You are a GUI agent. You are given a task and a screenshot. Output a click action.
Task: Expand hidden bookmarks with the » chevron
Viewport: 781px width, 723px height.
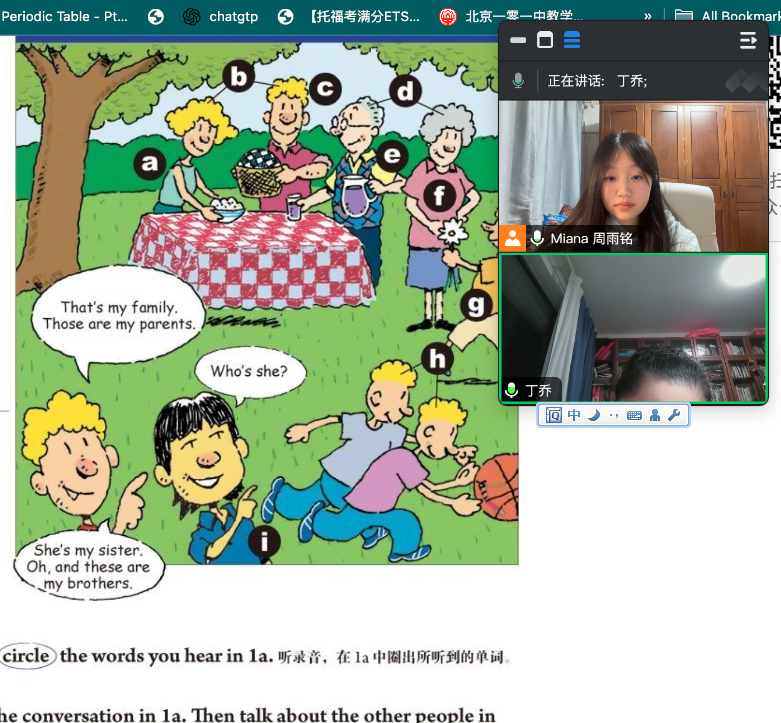[x=648, y=16]
